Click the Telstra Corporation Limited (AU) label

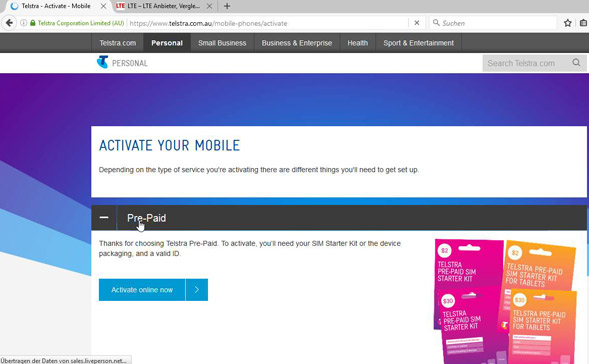point(81,23)
